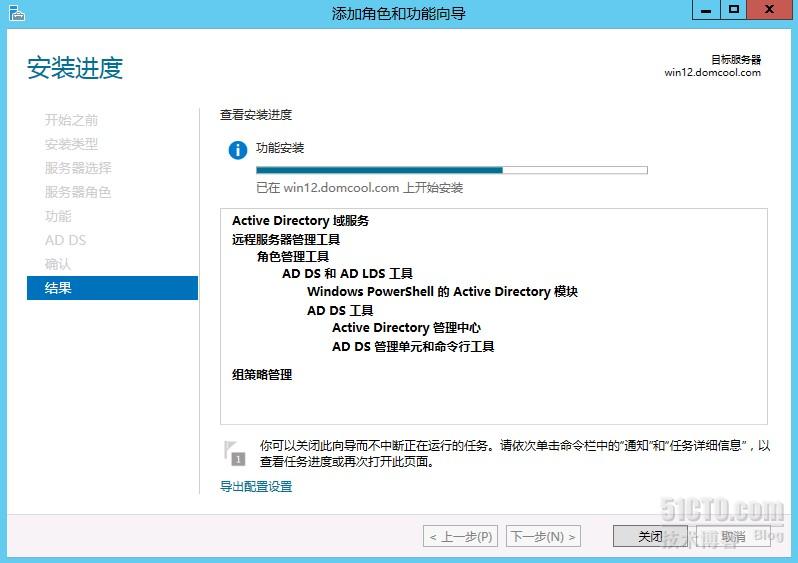798x563 pixels.
Task: Select the 安装类型 step
Action: click(71, 144)
